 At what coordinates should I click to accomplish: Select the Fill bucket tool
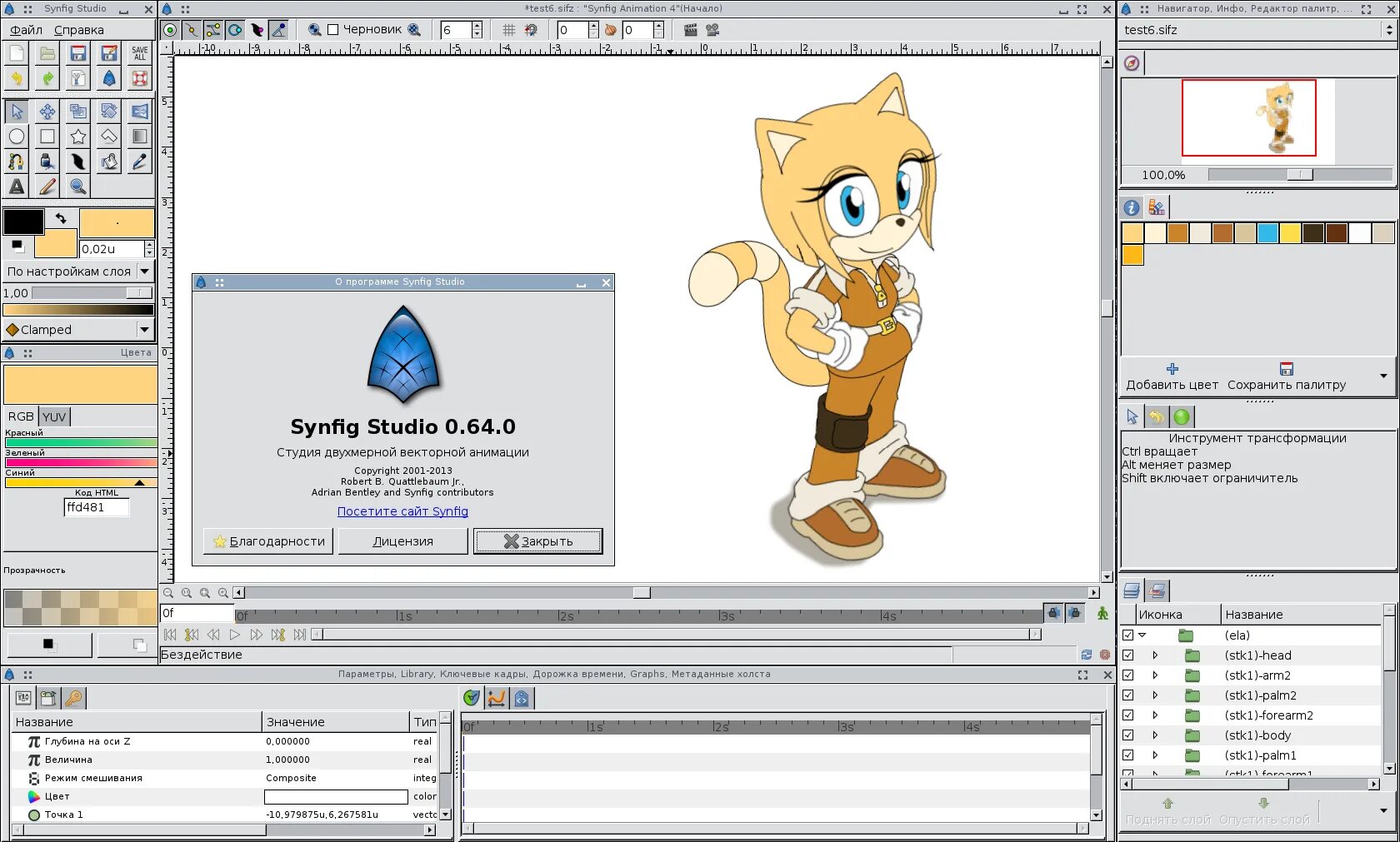[109, 162]
